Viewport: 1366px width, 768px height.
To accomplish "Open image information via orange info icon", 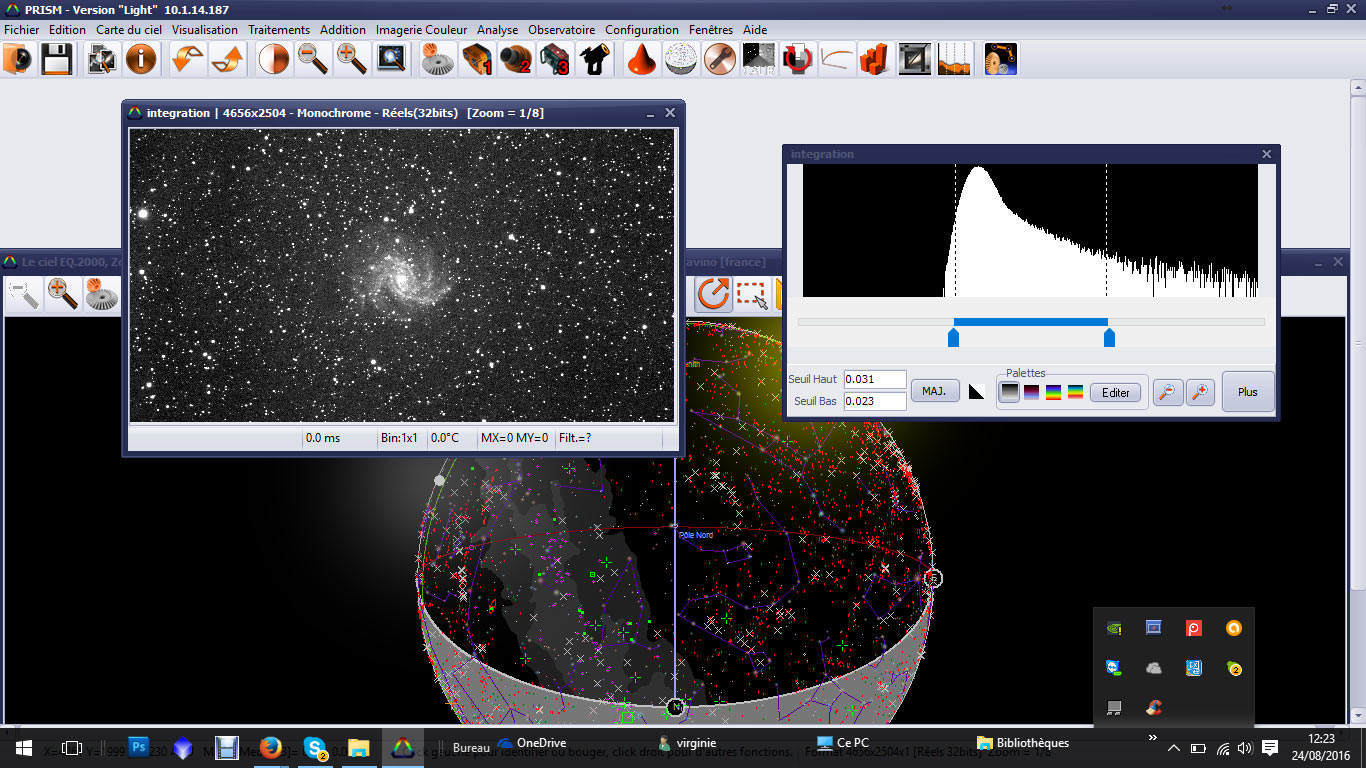I will point(141,60).
